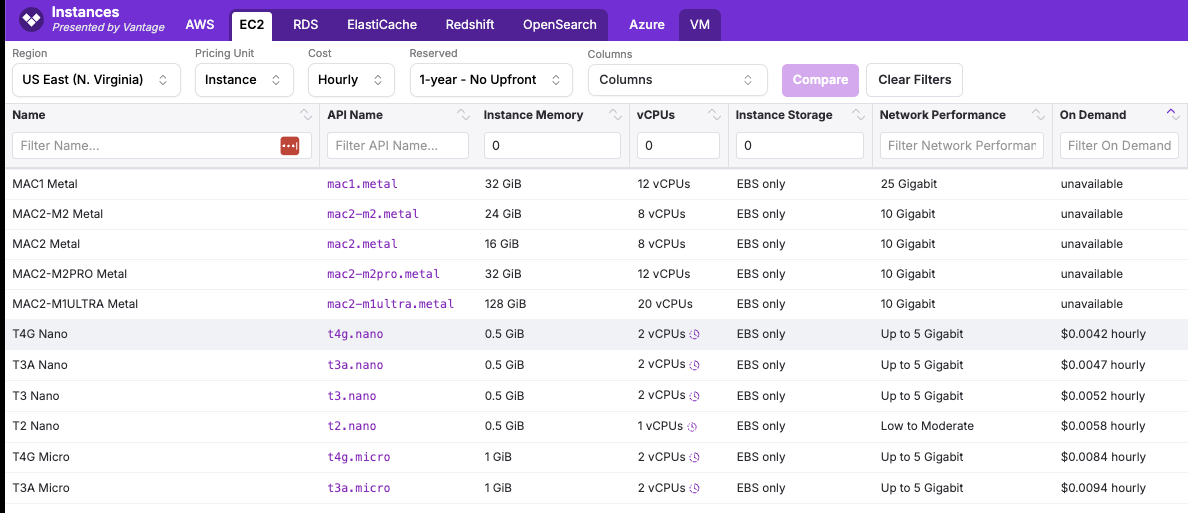Viewport: 1188px width, 513px height.
Task: Click the Instance Storage filter field
Action: tap(800, 145)
